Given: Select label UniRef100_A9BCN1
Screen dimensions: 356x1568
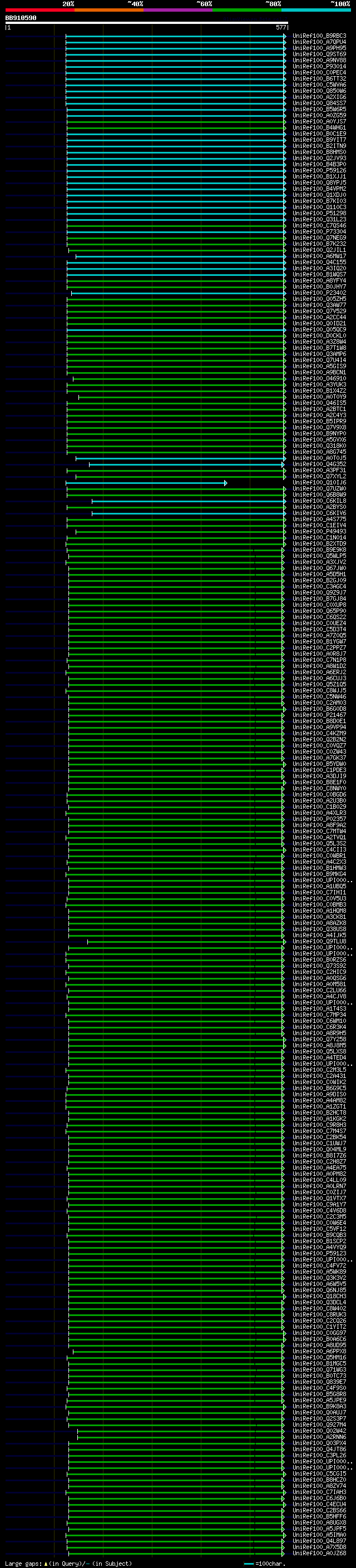Looking at the screenshot, I should point(319,373).
